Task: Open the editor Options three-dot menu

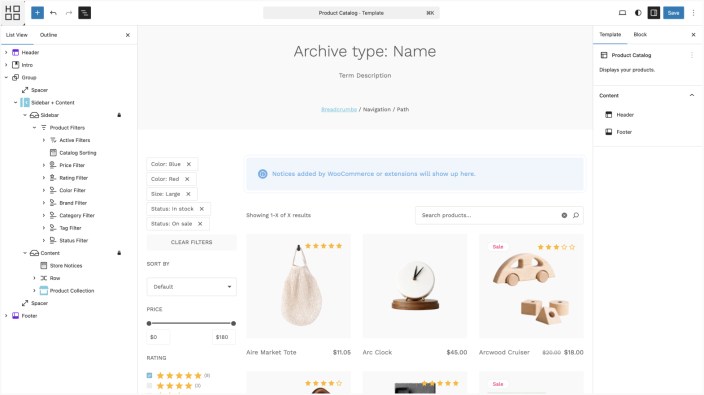Action: tap(694, 13)
